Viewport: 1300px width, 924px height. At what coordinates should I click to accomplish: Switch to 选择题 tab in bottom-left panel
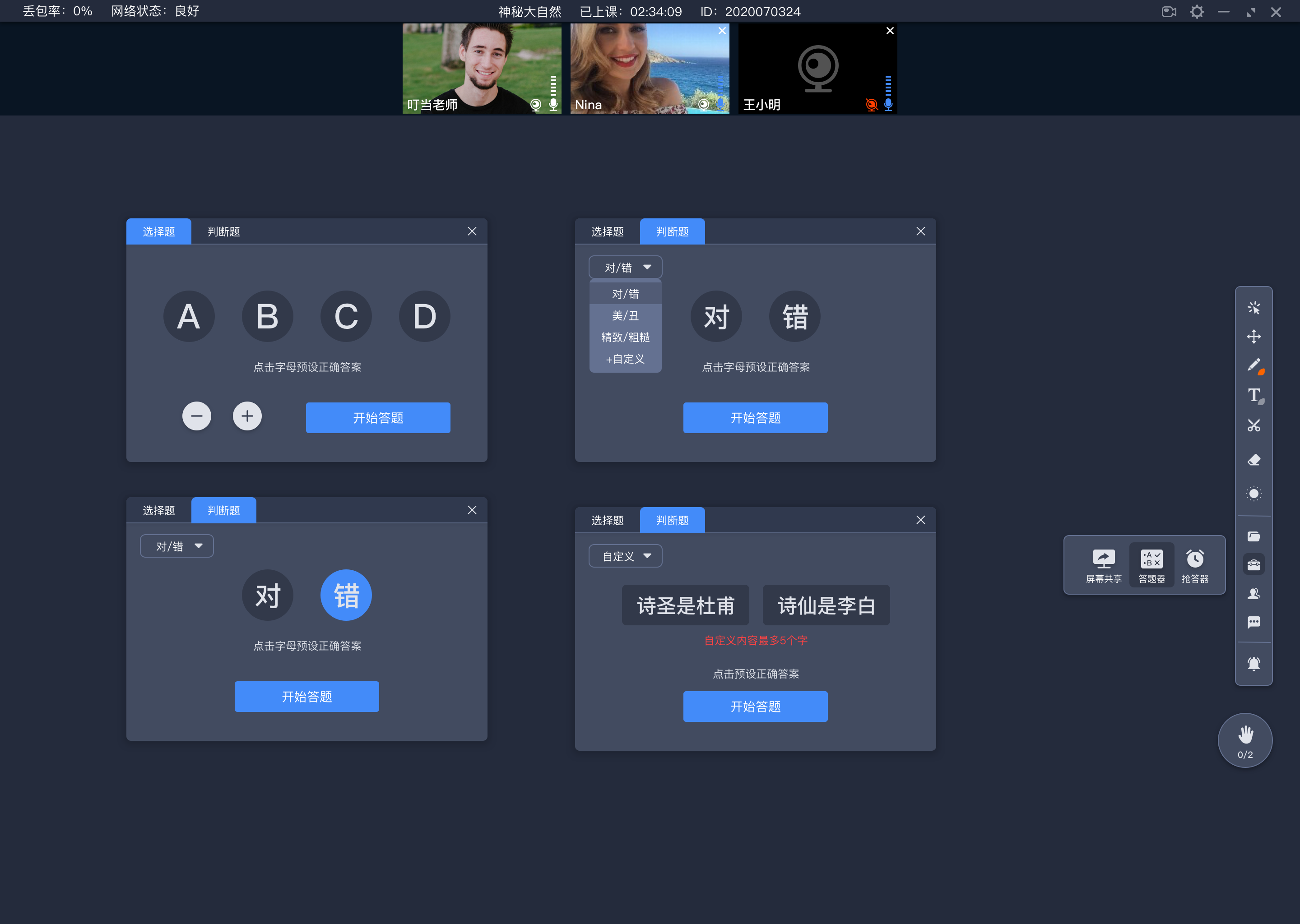(160, 510)
